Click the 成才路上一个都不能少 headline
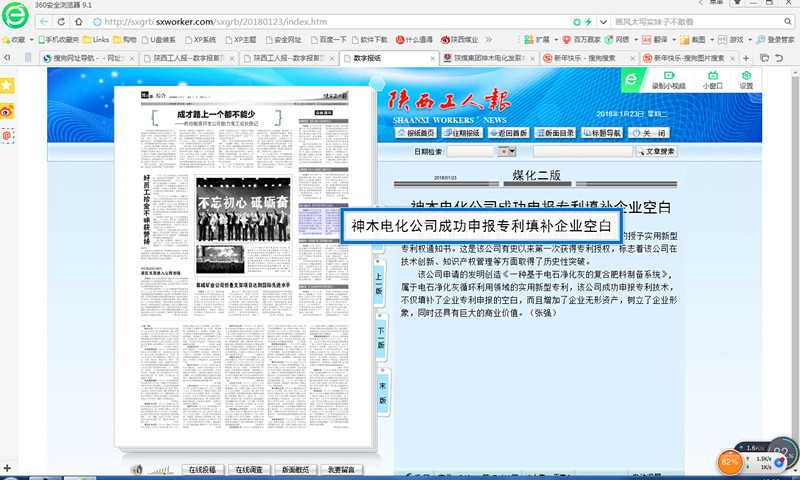Screen dimensions: 800x480 [x=216, y=114]
